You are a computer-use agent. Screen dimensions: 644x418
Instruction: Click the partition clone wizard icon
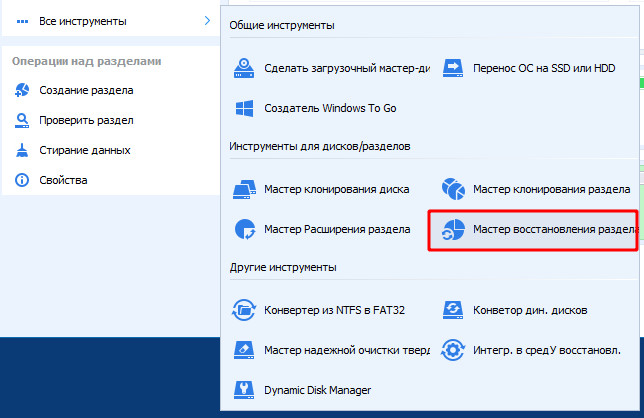point(453,189)
